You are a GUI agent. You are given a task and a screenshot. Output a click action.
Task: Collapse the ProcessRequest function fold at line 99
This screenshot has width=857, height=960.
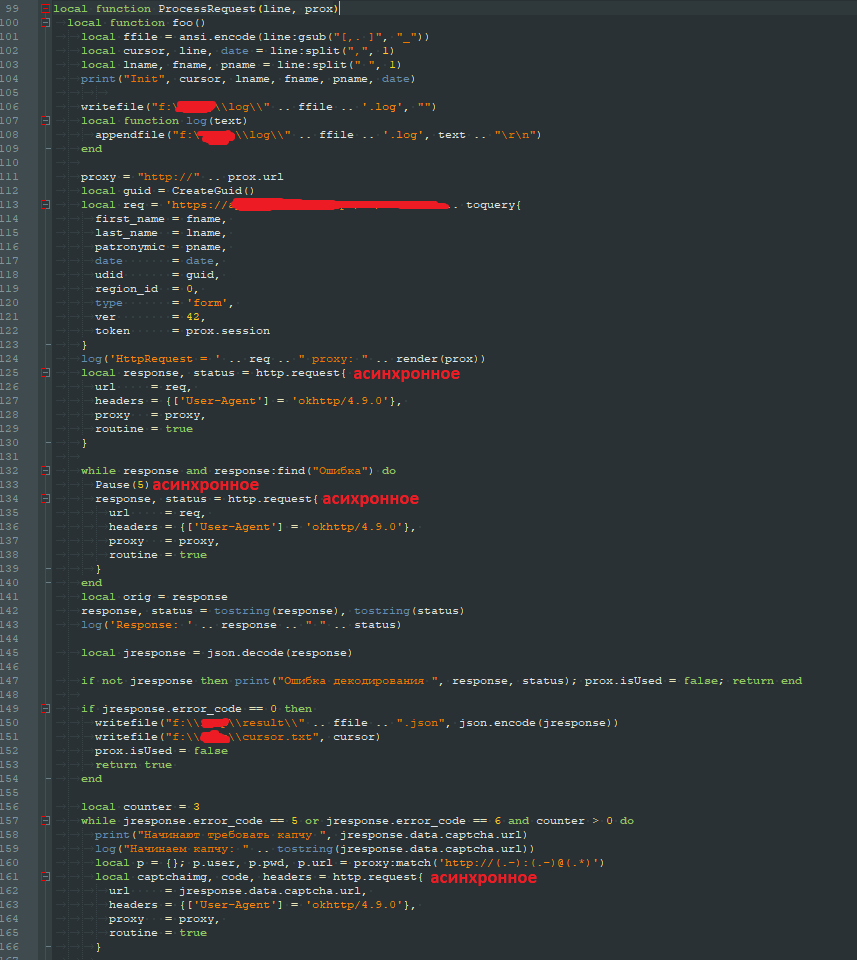[45, 8]
